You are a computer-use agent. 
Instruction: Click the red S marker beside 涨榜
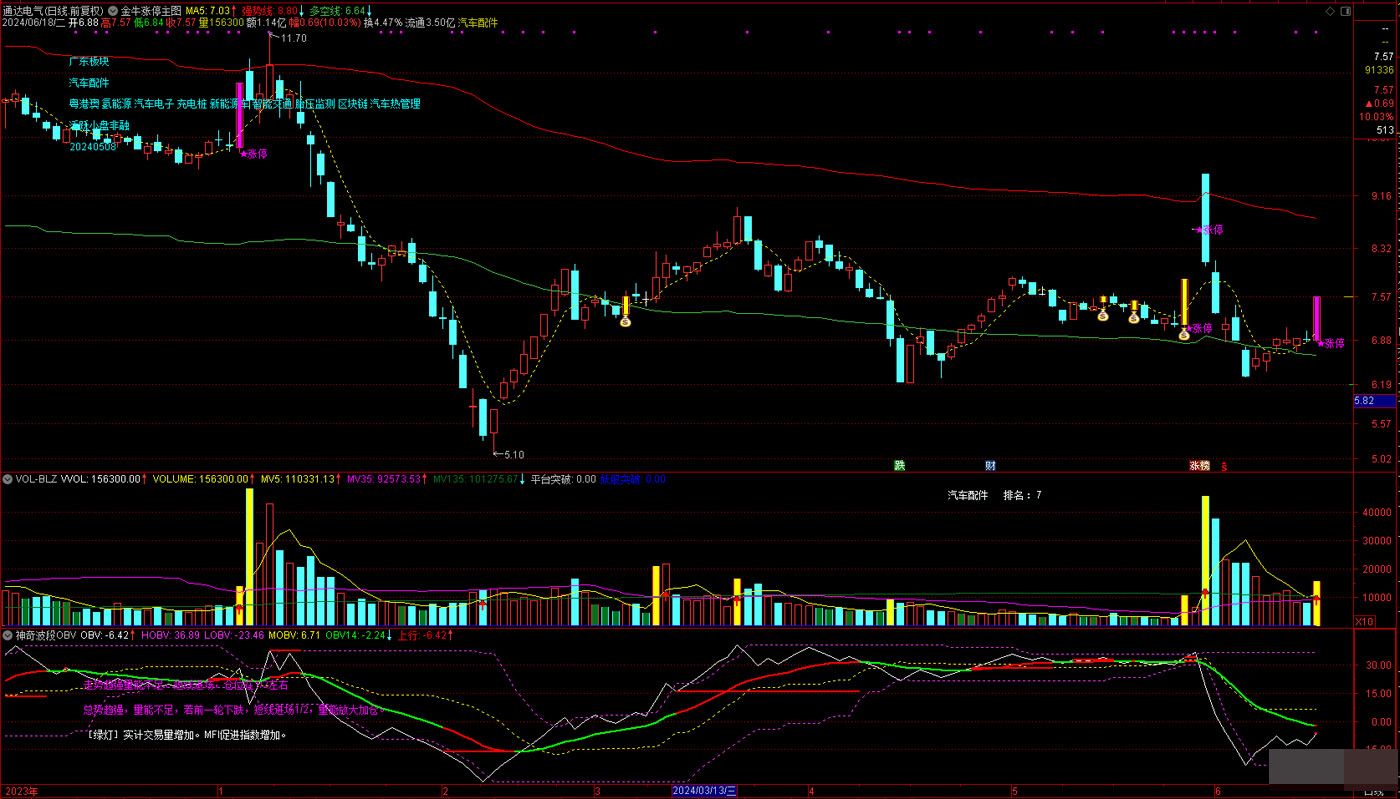tap(1223, 466)
